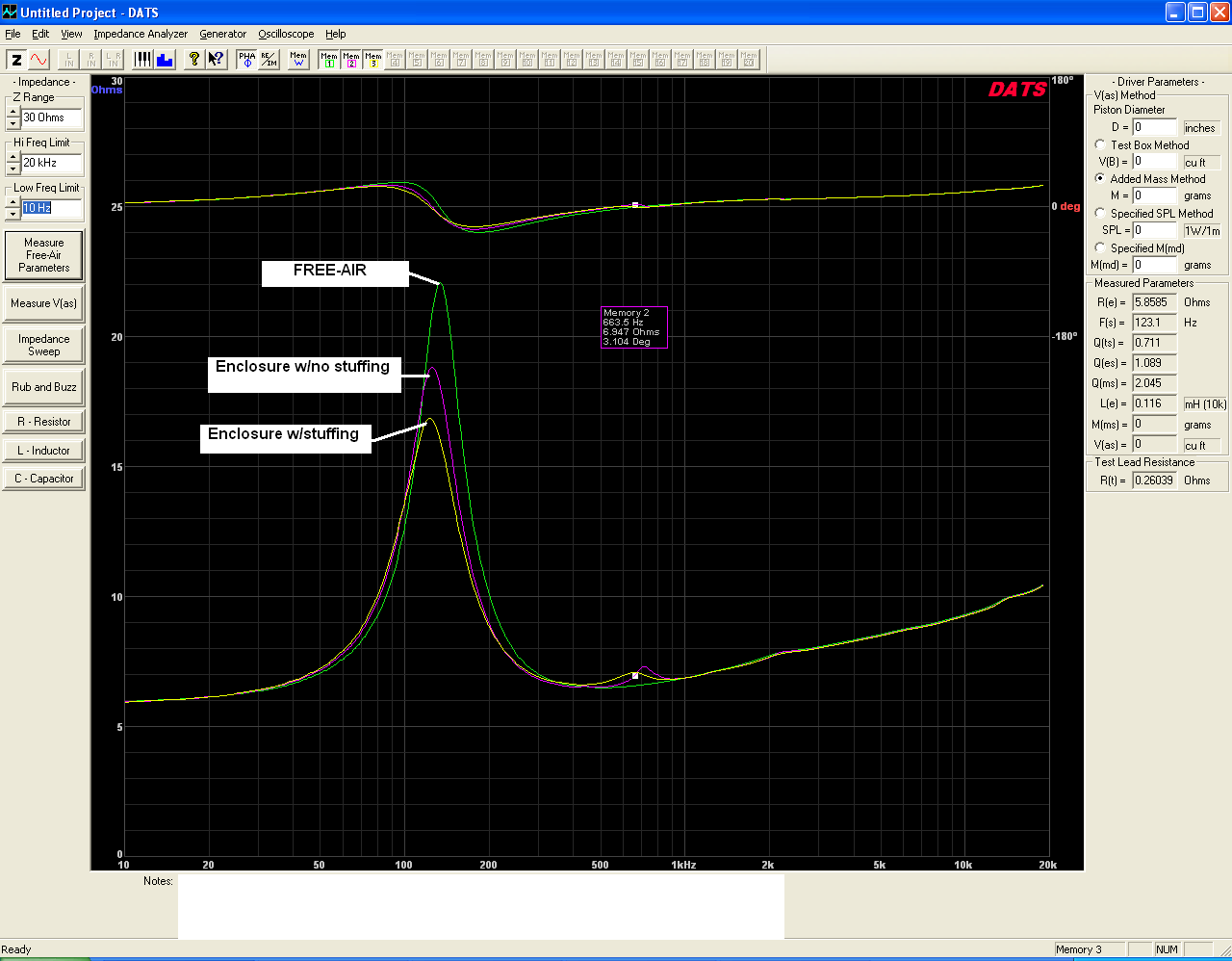This screenshot has height=961, width=1232.
Task: Click the added mass M grams field
Action: [1154, 195]
